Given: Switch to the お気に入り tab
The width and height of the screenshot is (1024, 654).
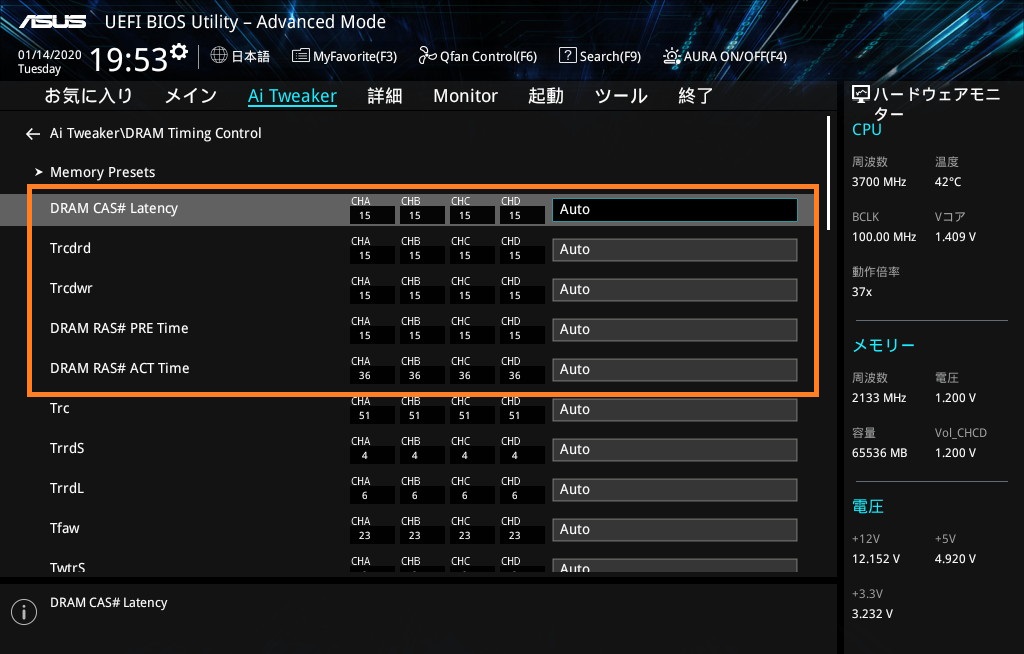Looking at the screenshot, I should click(x=88, y=96).
